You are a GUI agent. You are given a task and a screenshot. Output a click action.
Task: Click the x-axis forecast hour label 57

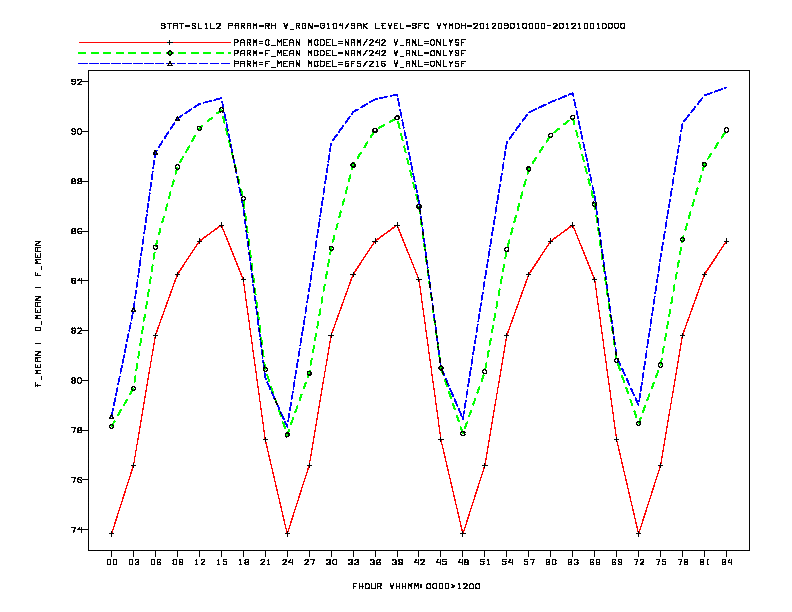[529, 562]
